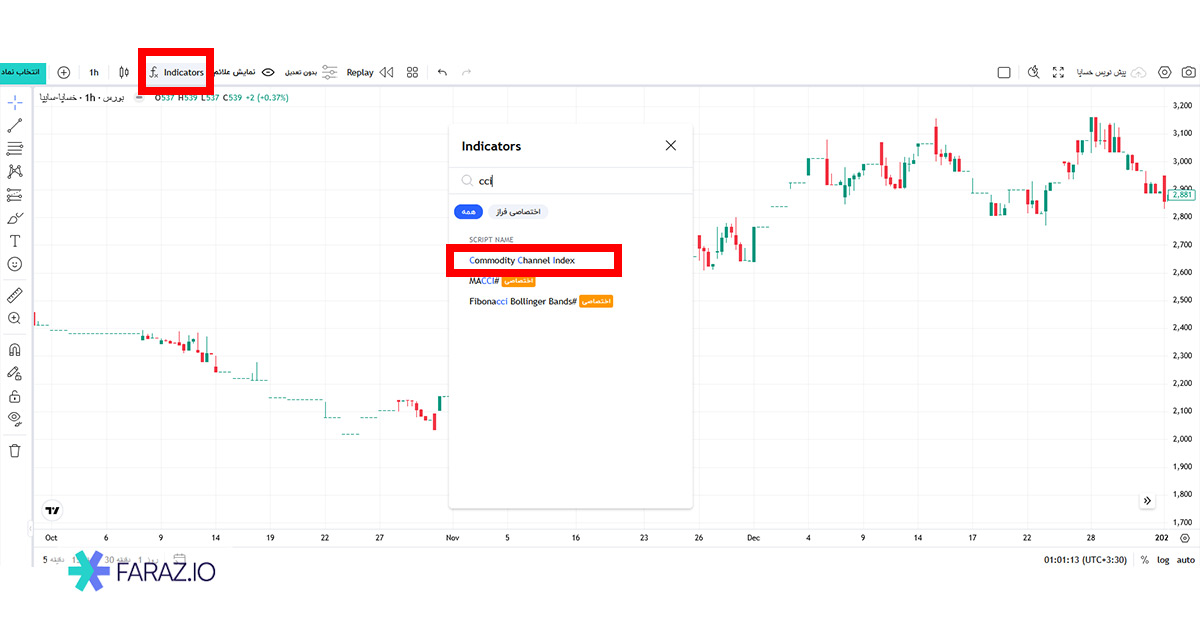The width and height of the screenshot is (1200, 630).
Task: Open the candlestick chart type dropdown
Action: pos(124,72)
